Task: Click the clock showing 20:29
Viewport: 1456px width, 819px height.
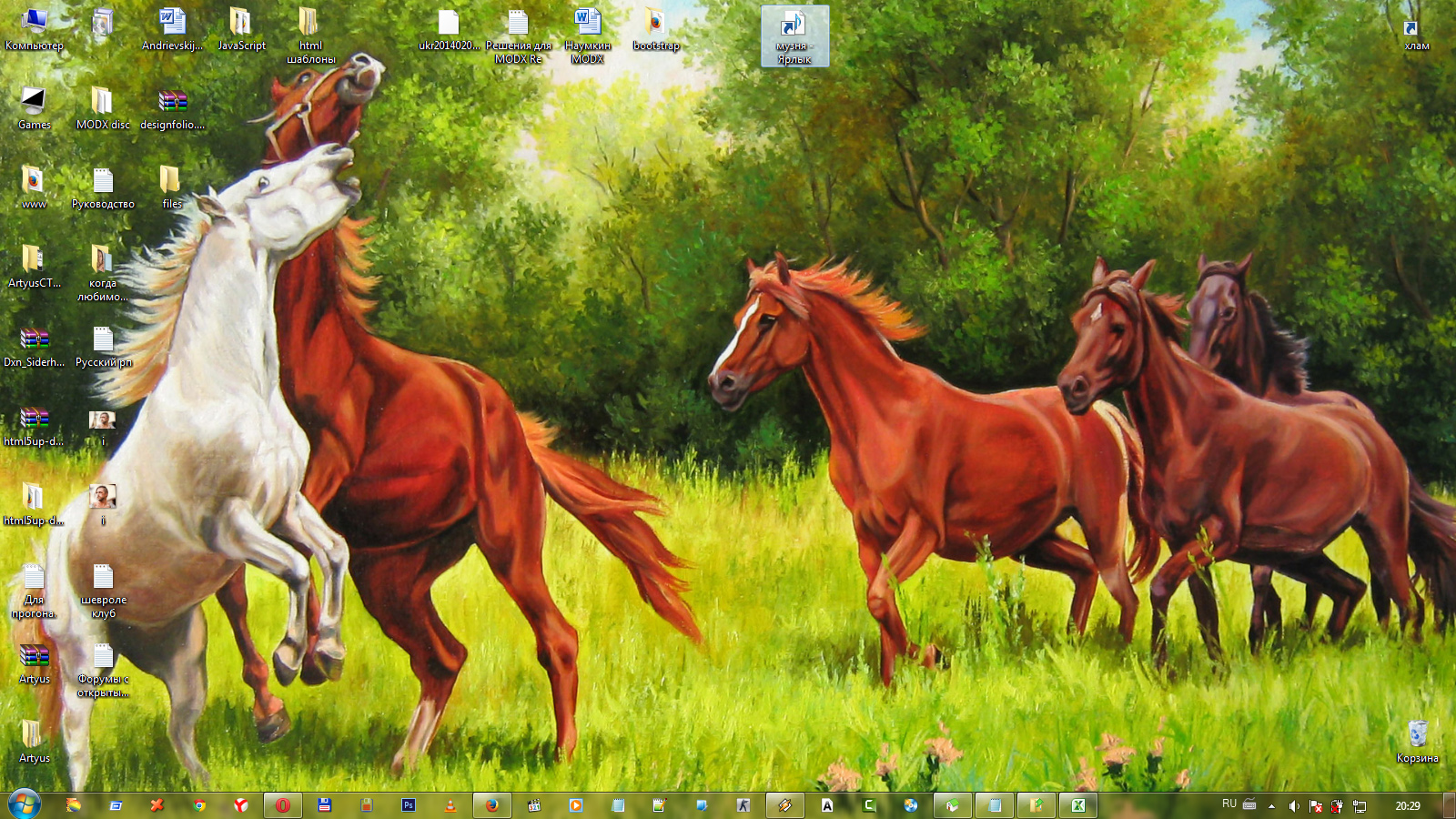Action: click(1407, 805)
